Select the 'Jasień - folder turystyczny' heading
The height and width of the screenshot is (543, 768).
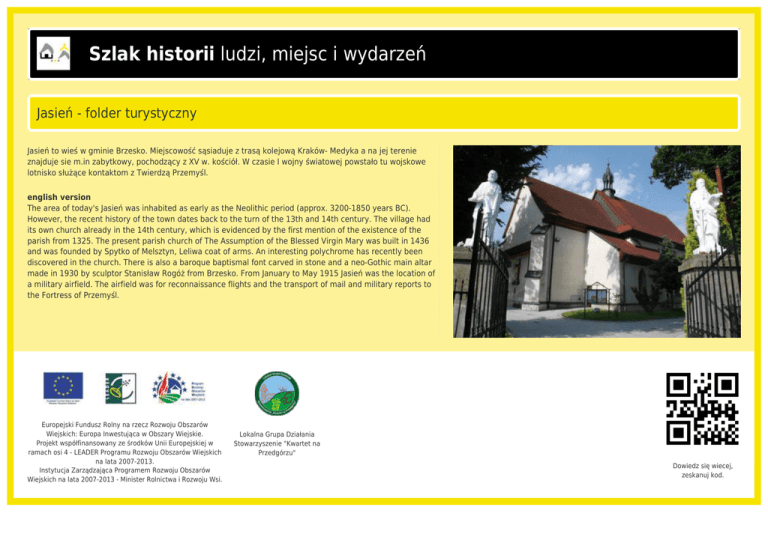point(115,113)
